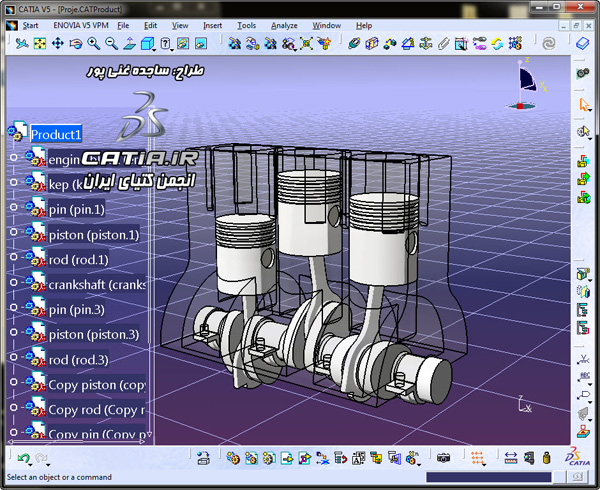The height and width of the screenshot is (490, 600).
Task: Select pin (pin.3) tree item
Action: [77, 309]
